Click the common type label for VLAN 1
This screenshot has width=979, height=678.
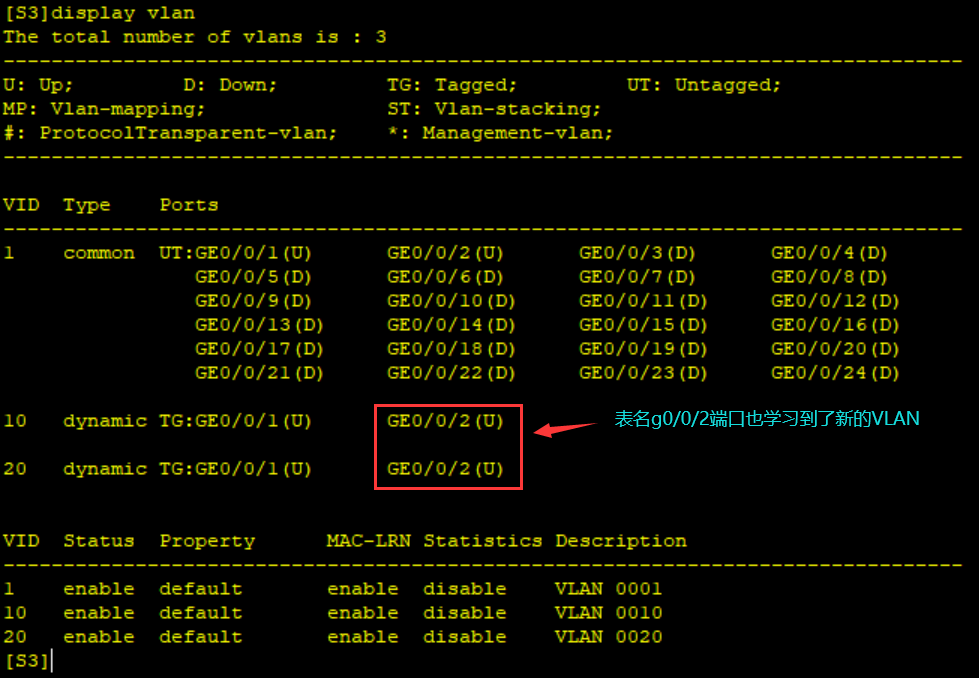[x=98, y=252]
